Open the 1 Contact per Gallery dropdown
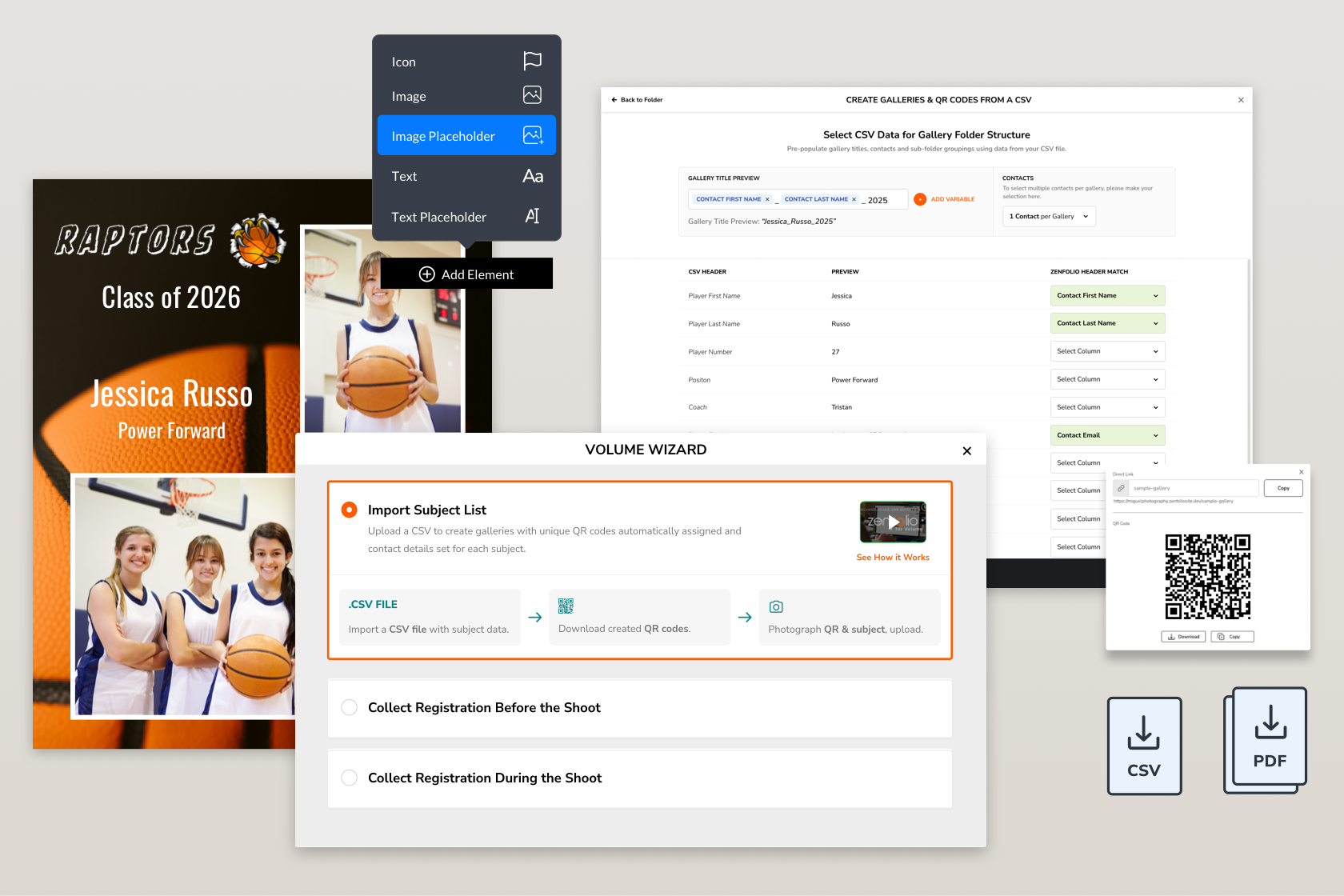 click(1048, 216)
